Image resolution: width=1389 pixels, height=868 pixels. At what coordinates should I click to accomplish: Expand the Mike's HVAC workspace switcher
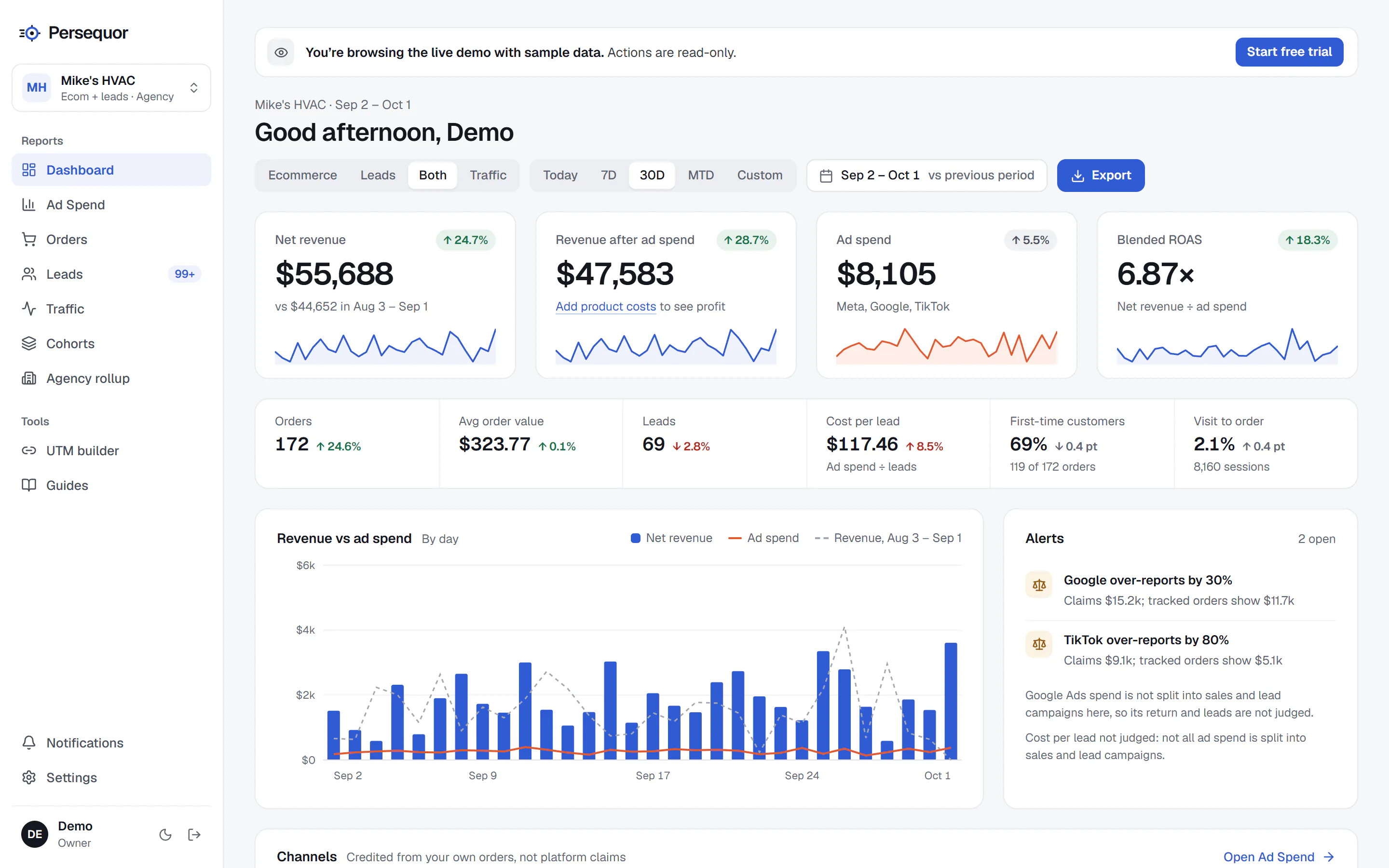[111, 88]
